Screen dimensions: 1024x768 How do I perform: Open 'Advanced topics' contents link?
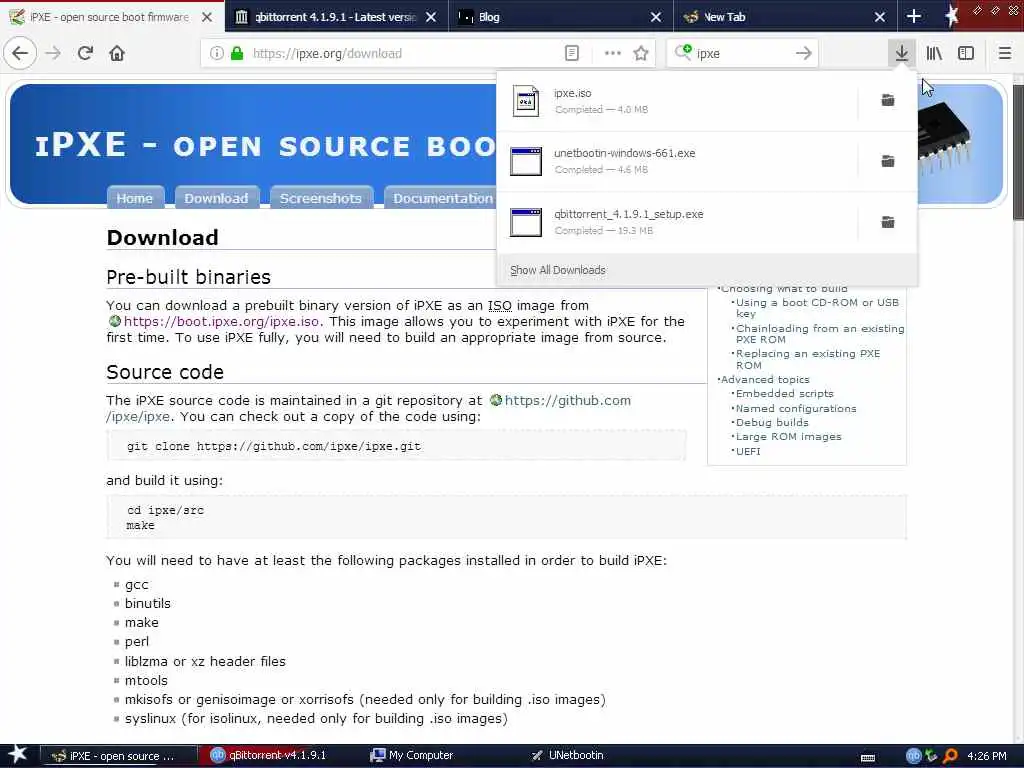[765, 379]
